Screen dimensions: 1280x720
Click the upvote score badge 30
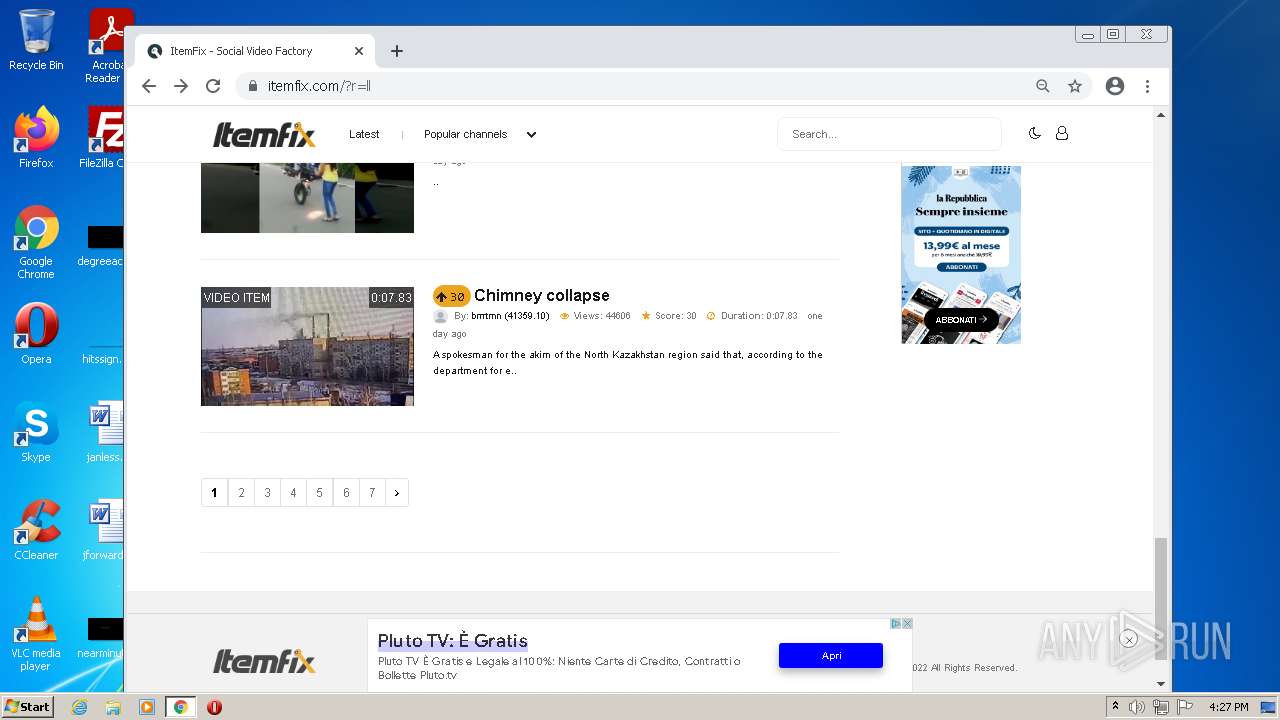[x=451, y=296]
